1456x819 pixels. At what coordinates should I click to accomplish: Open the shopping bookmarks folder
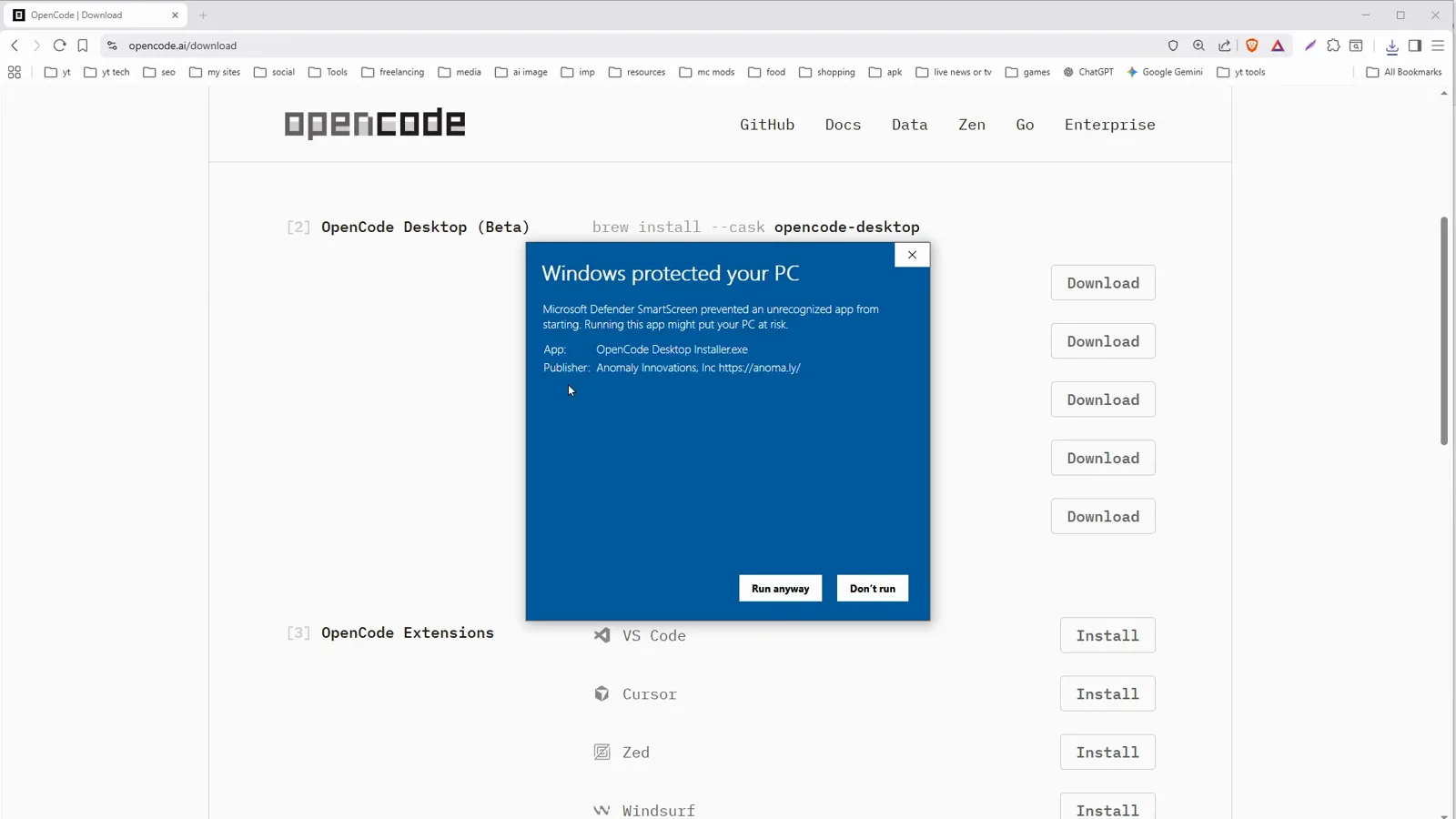click(x=827, y=72)
